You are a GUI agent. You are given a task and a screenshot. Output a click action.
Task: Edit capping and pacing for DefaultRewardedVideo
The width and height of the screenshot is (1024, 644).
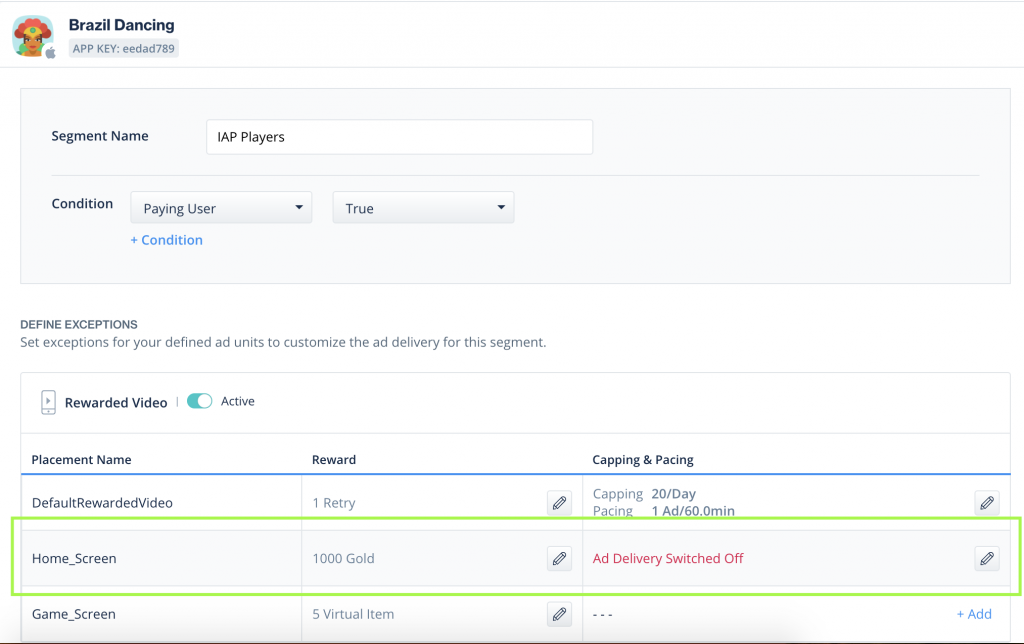click(x=987, y=503)
